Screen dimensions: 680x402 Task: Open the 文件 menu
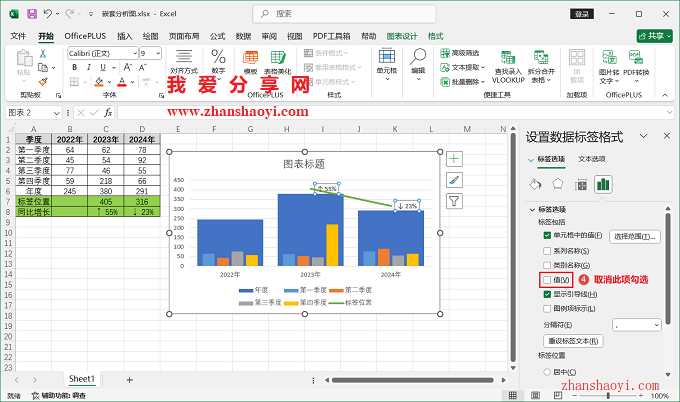[x=18, y=36]
